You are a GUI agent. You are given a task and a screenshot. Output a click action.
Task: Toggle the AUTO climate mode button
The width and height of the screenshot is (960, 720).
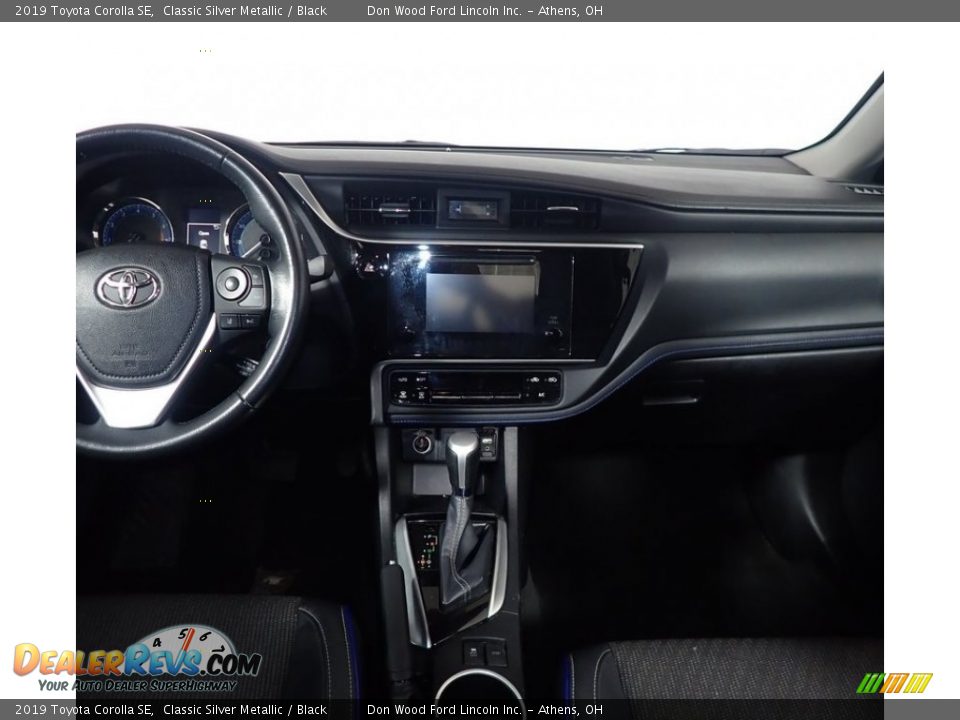click(x=402, y=379)
